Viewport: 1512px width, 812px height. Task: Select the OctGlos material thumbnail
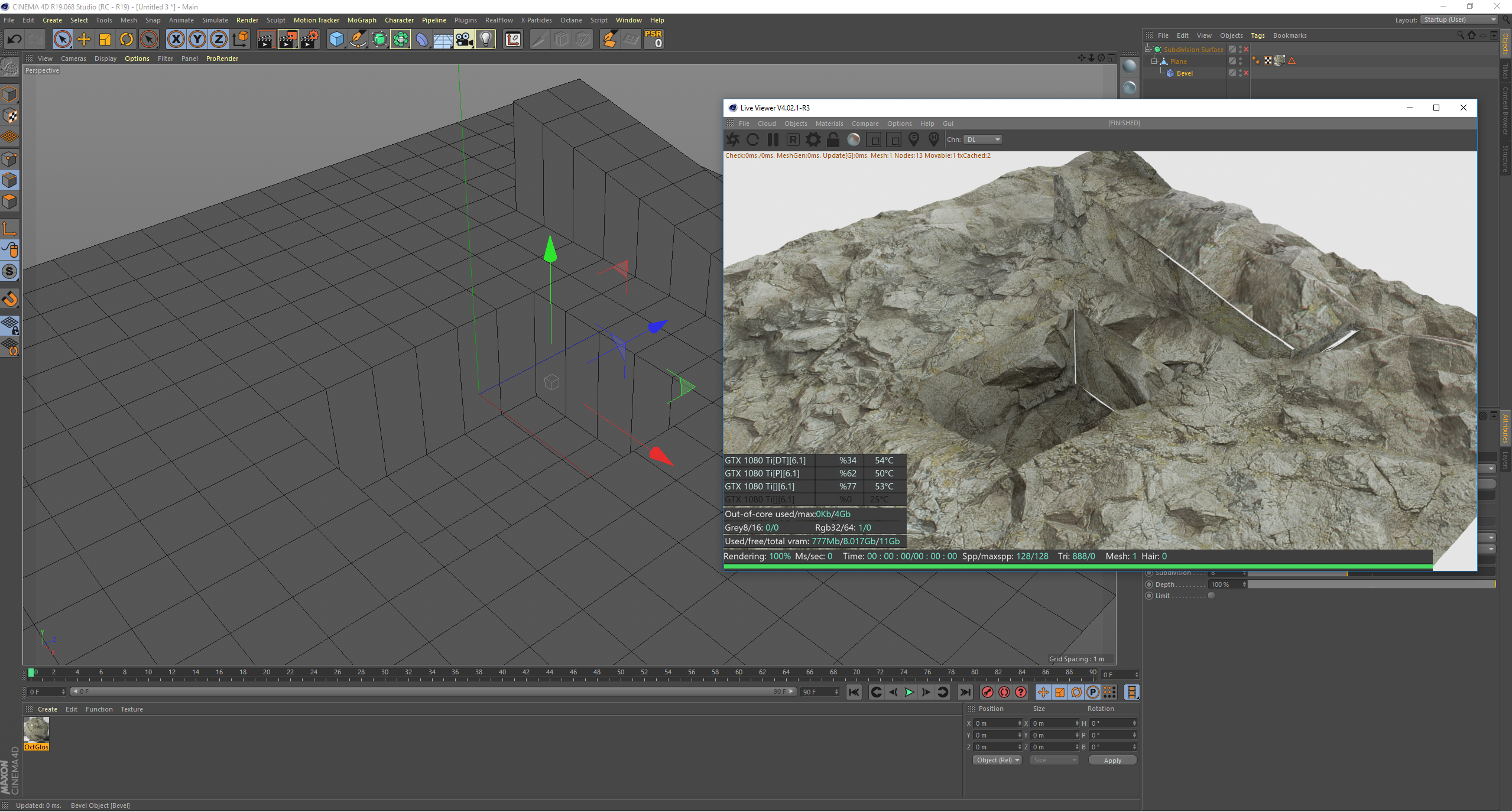[x=36, y=730]
